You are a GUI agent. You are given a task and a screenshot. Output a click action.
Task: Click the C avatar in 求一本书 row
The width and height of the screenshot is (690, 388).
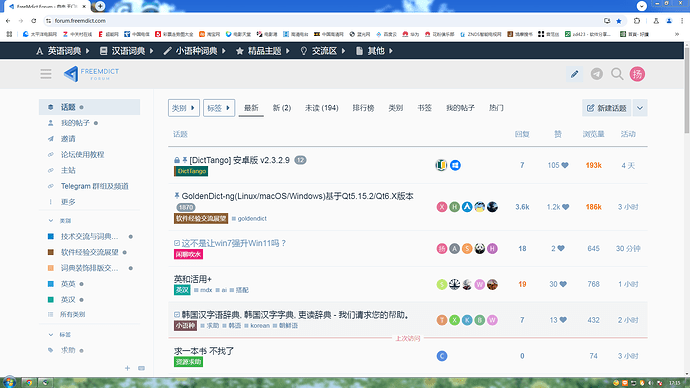pos(442,356)
